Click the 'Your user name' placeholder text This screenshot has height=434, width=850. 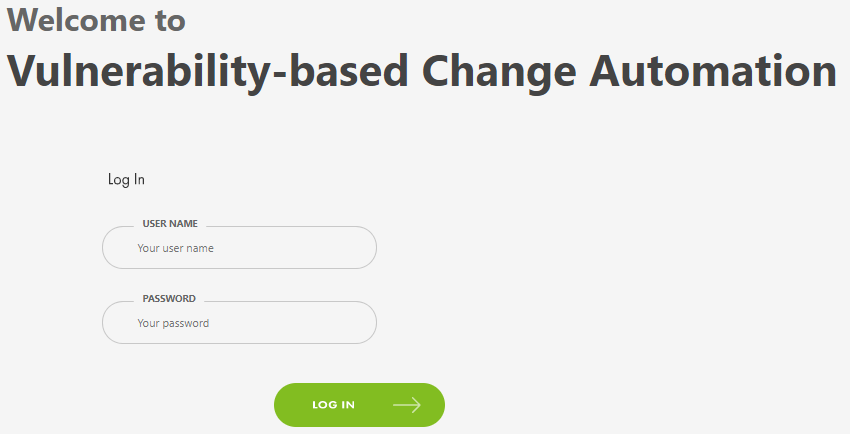point(176,248)
